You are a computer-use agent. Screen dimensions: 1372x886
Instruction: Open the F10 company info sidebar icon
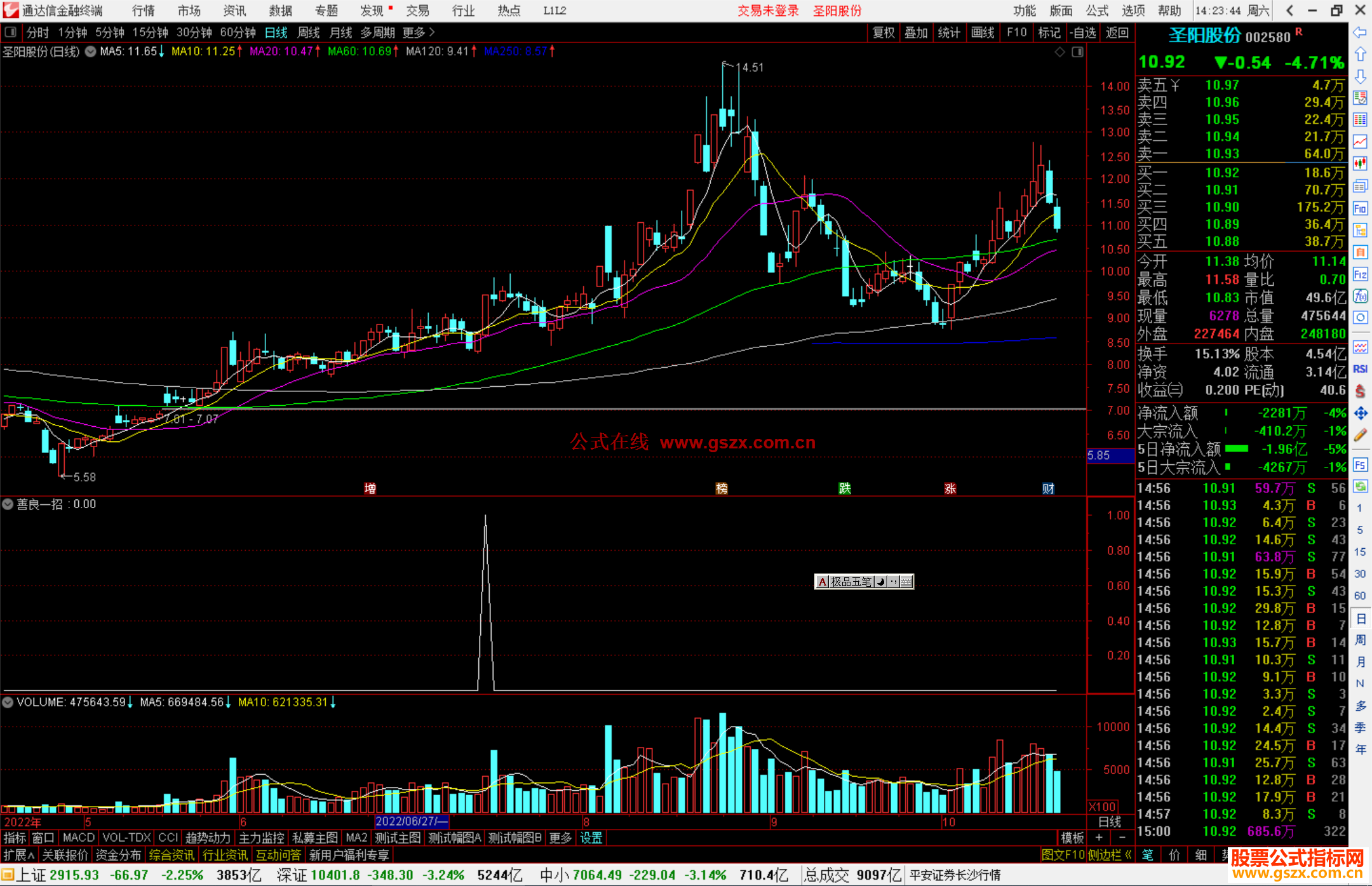pos(1360,208)
